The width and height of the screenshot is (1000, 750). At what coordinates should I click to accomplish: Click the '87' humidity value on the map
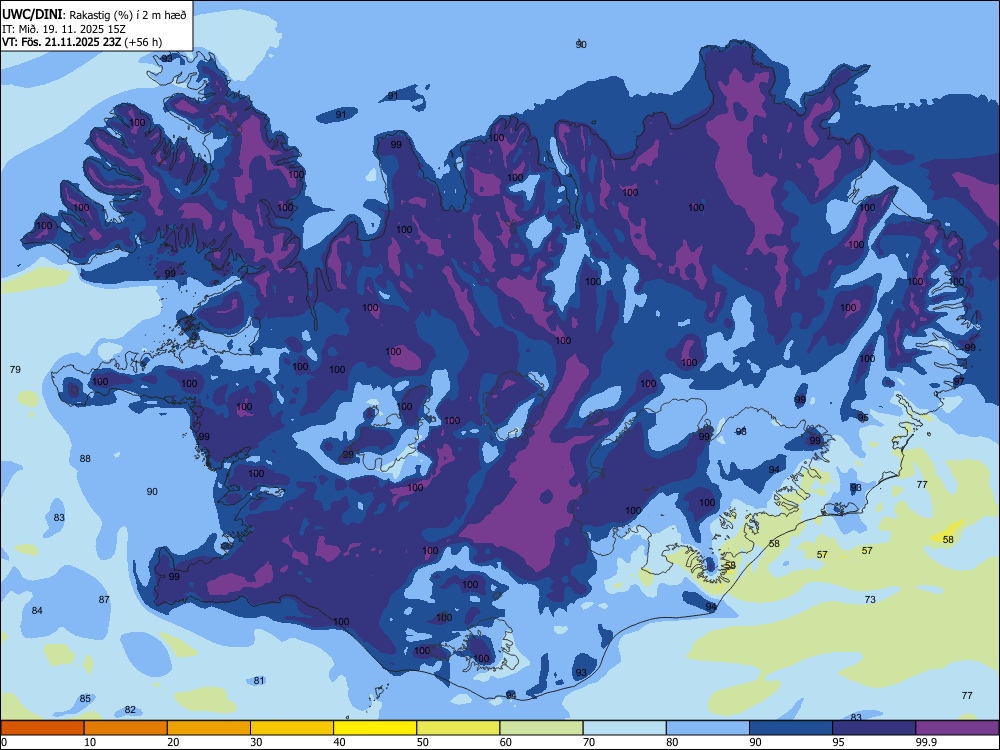pos(104,599)
